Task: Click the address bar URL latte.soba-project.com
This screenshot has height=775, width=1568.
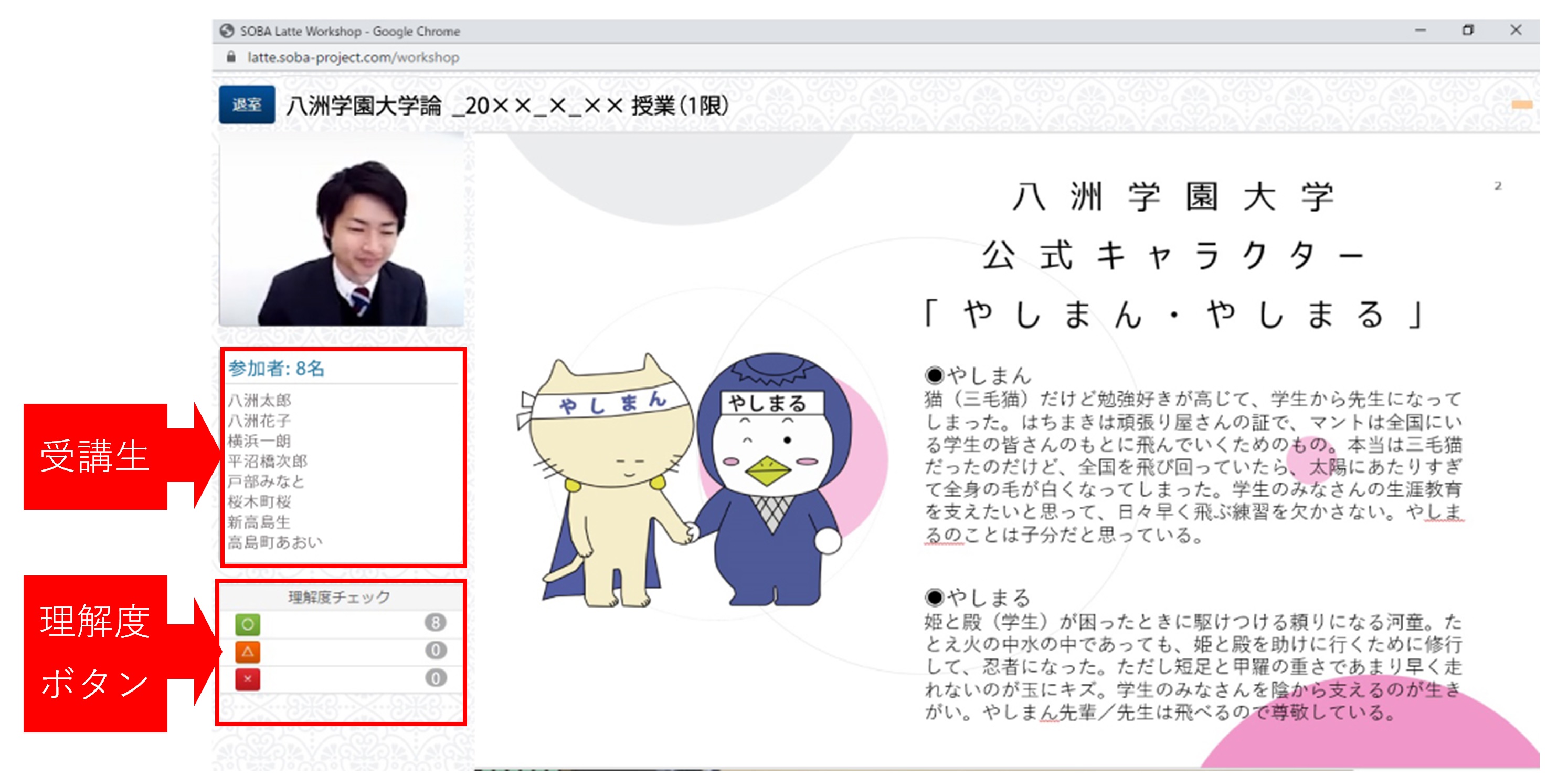Action: [x=353, y=57]
